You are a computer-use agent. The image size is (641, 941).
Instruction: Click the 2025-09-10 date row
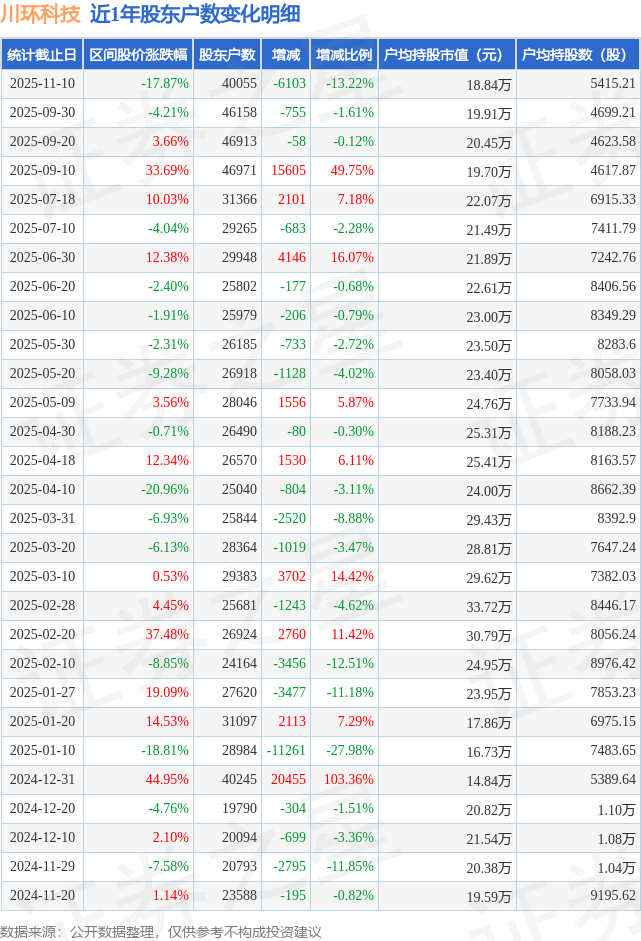point(42,171)
